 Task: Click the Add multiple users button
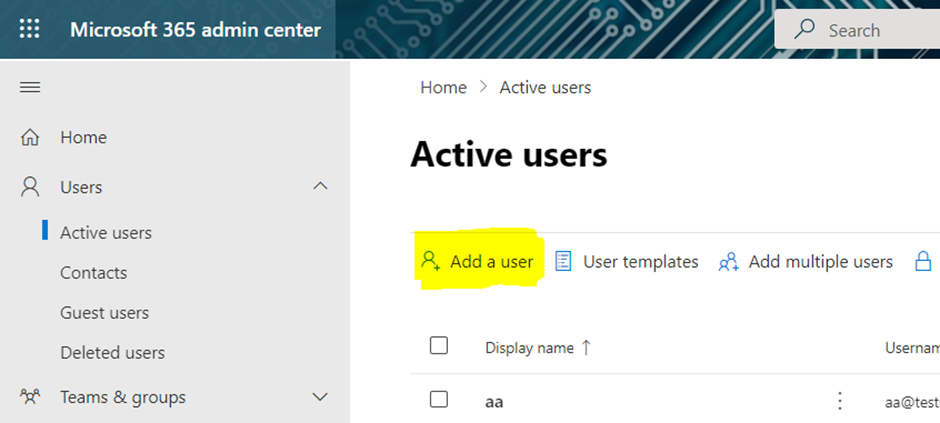click(806, 262)
